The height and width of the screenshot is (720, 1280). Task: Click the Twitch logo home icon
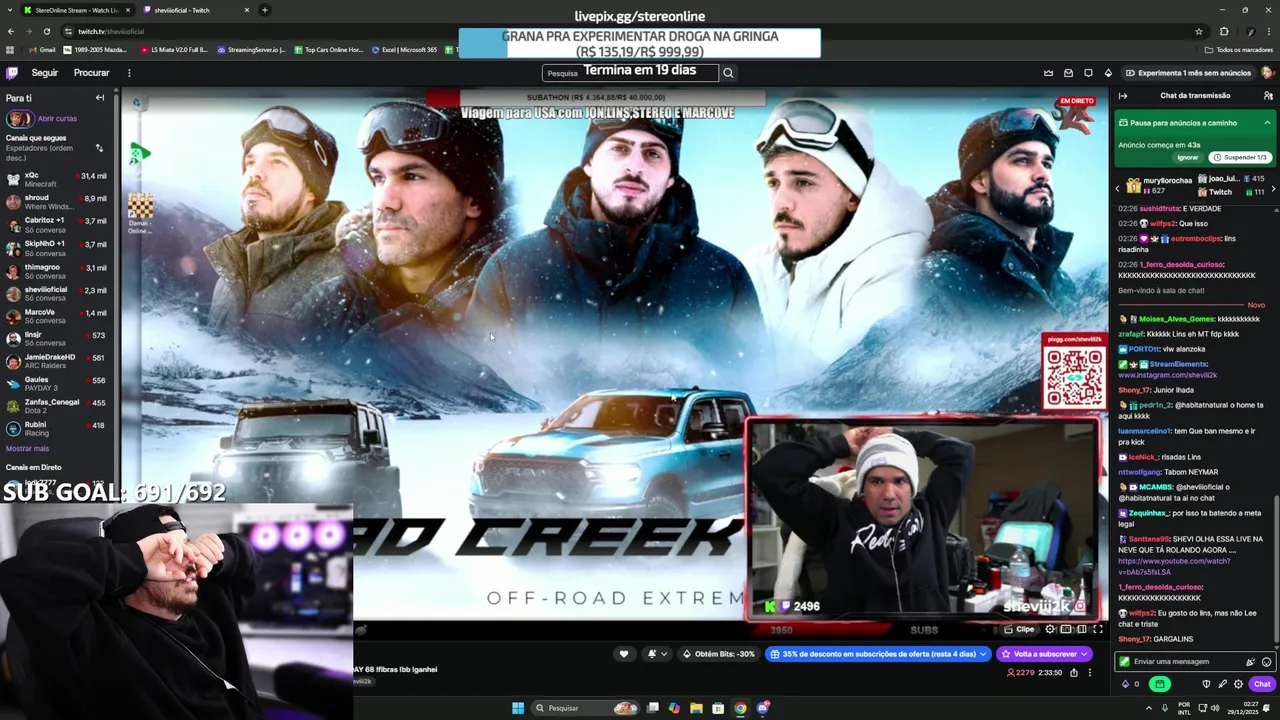tap(12, 73)
